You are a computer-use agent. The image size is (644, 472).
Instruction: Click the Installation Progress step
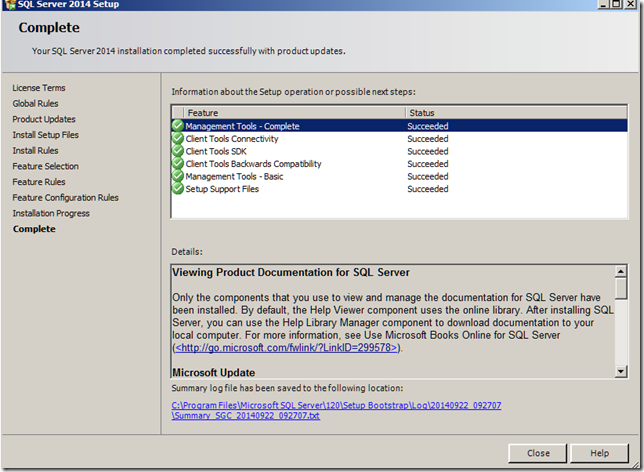51,213
